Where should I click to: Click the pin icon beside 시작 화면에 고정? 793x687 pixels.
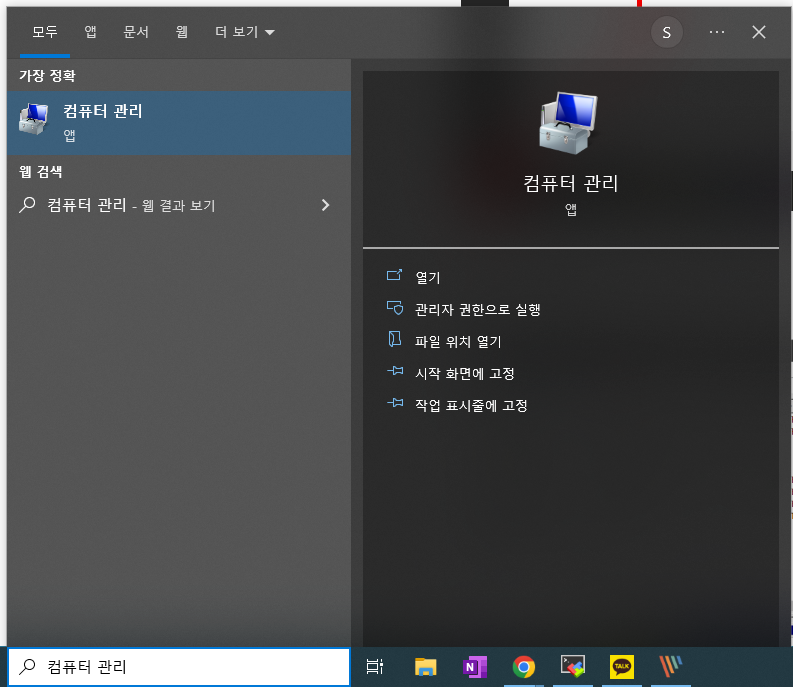click(x=395, y=371)
